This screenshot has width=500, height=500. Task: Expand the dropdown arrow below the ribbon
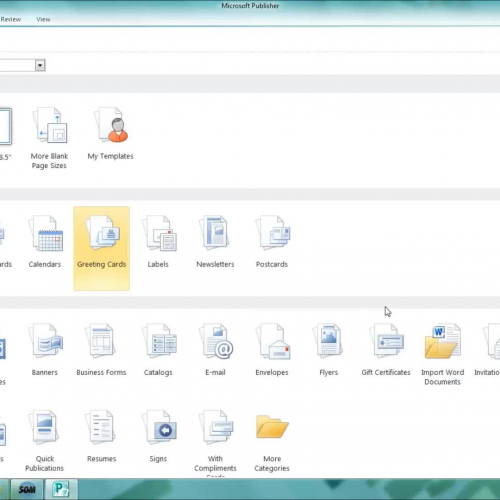coord(40,65)
